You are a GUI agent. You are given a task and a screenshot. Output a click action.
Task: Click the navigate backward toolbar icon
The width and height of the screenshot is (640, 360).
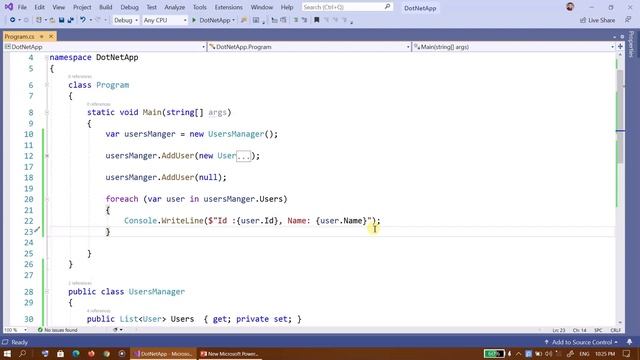click(x=13, y=20)
